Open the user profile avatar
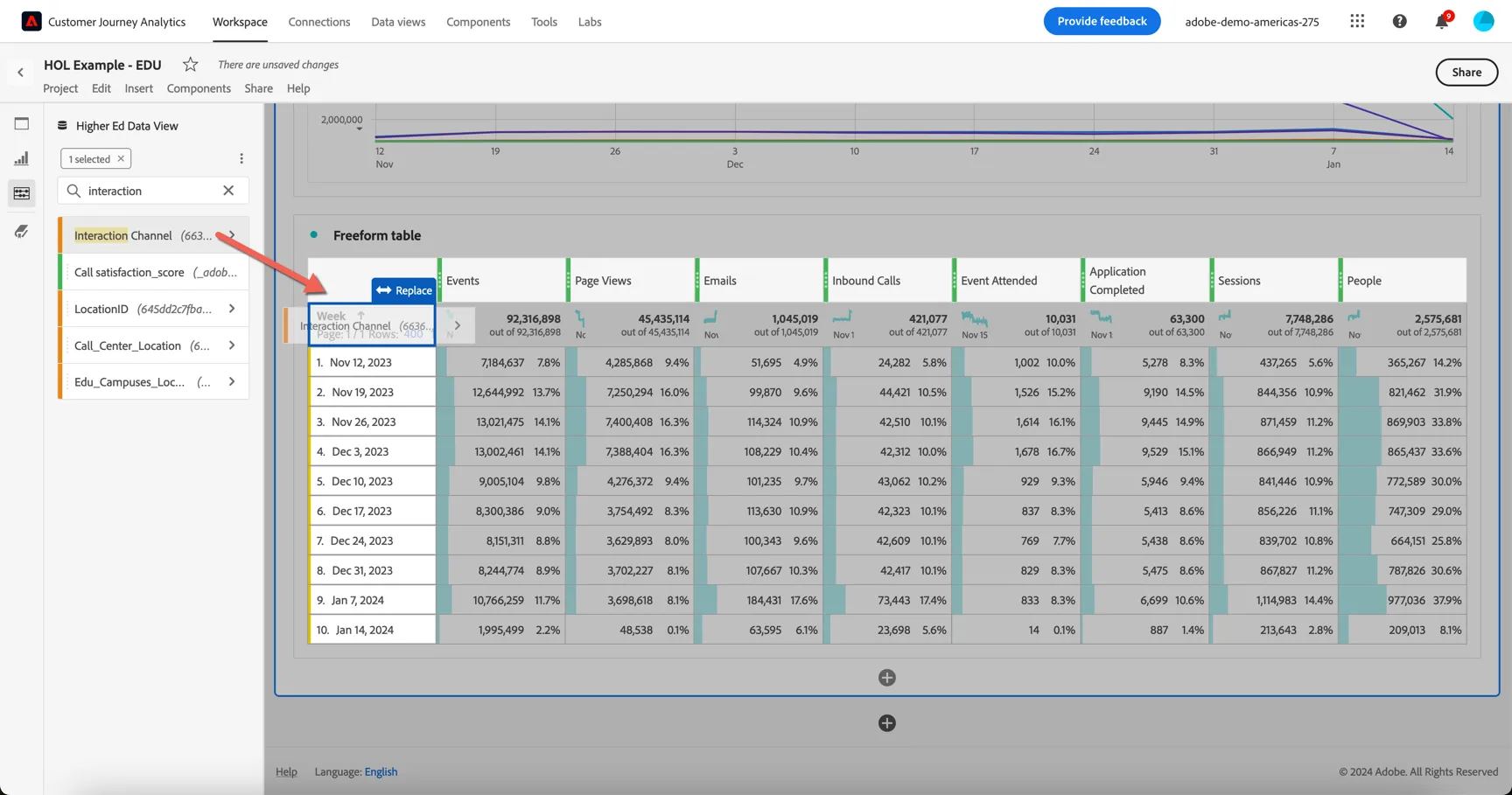Image resolution: width=1512 pixels, height=795 pixels. pos(1483,21)
